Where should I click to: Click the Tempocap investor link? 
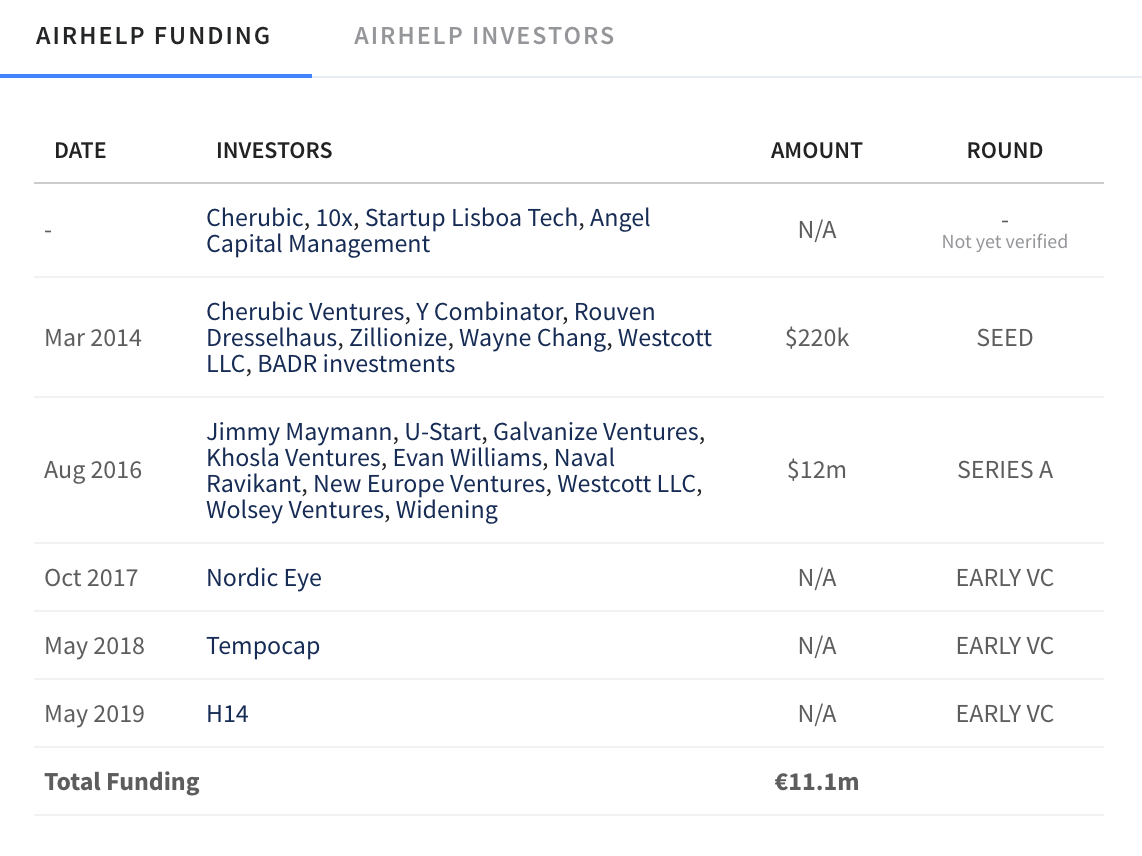pos(263,645)
